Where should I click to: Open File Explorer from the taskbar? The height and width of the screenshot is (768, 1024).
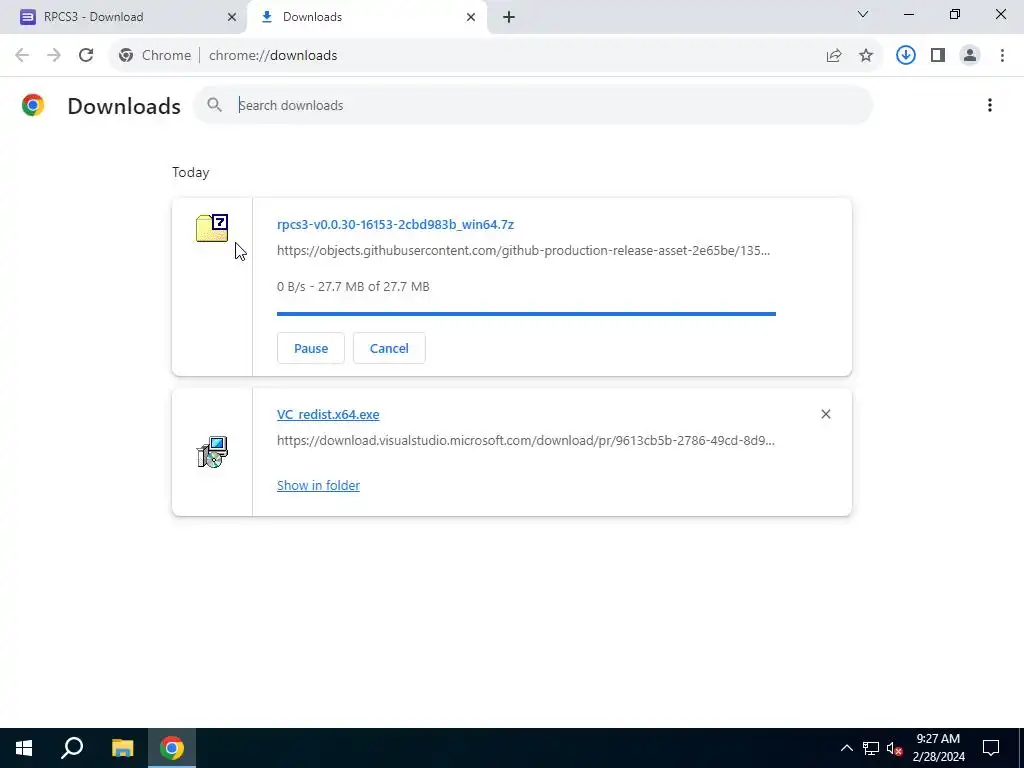pyautogui.click(x=122, y=748)
